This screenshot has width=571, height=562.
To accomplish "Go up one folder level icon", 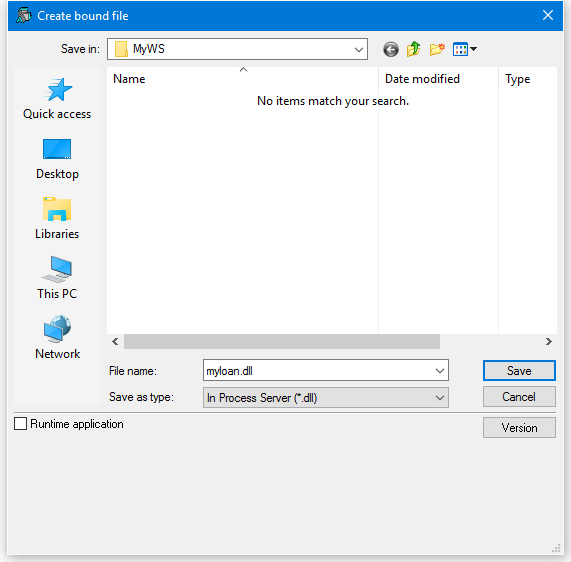I will point(414,49).
